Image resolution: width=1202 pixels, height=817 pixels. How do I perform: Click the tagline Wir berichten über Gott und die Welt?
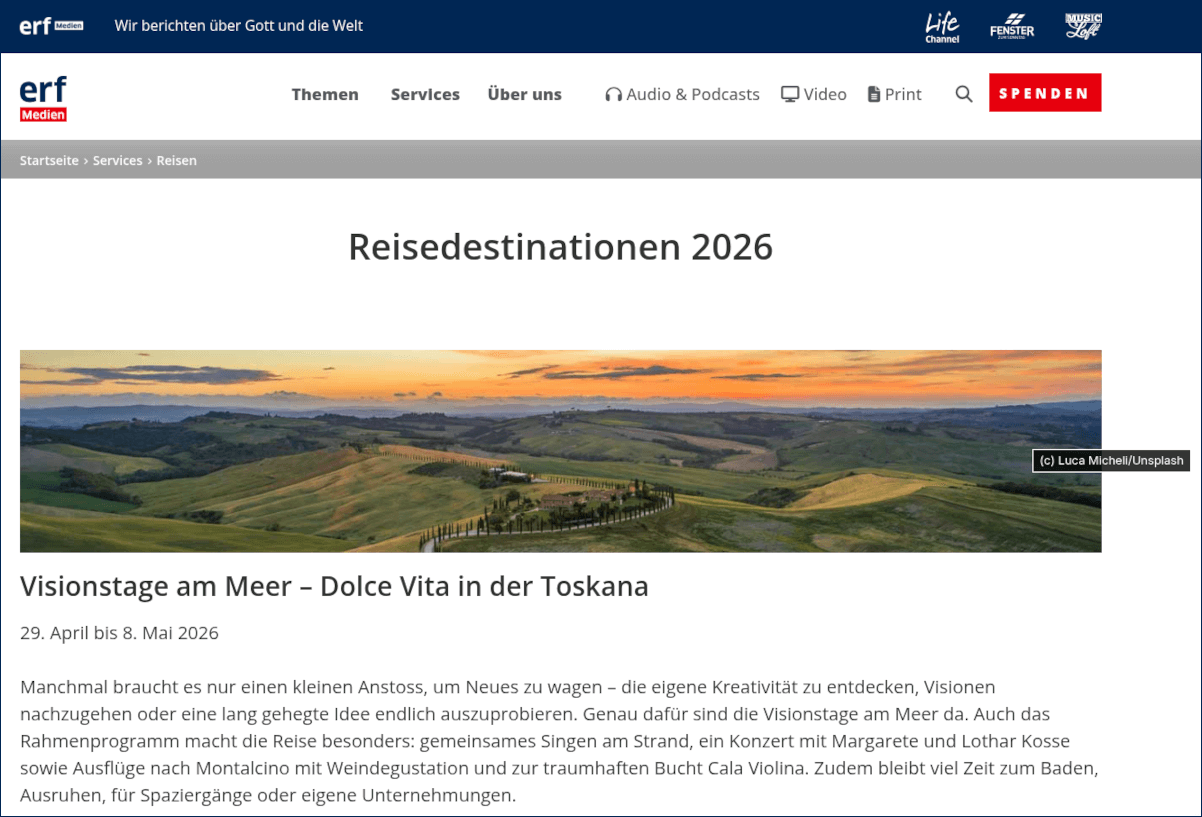[x=238, y=25]
